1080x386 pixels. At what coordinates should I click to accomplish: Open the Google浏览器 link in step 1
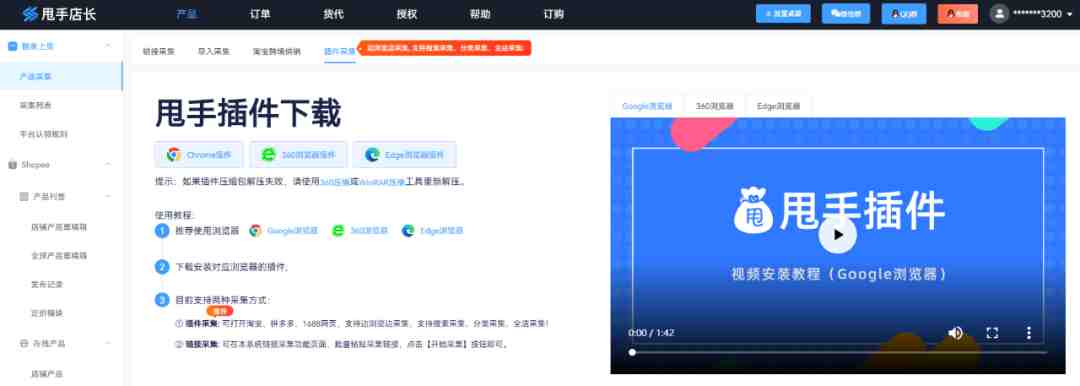[284, 231]
